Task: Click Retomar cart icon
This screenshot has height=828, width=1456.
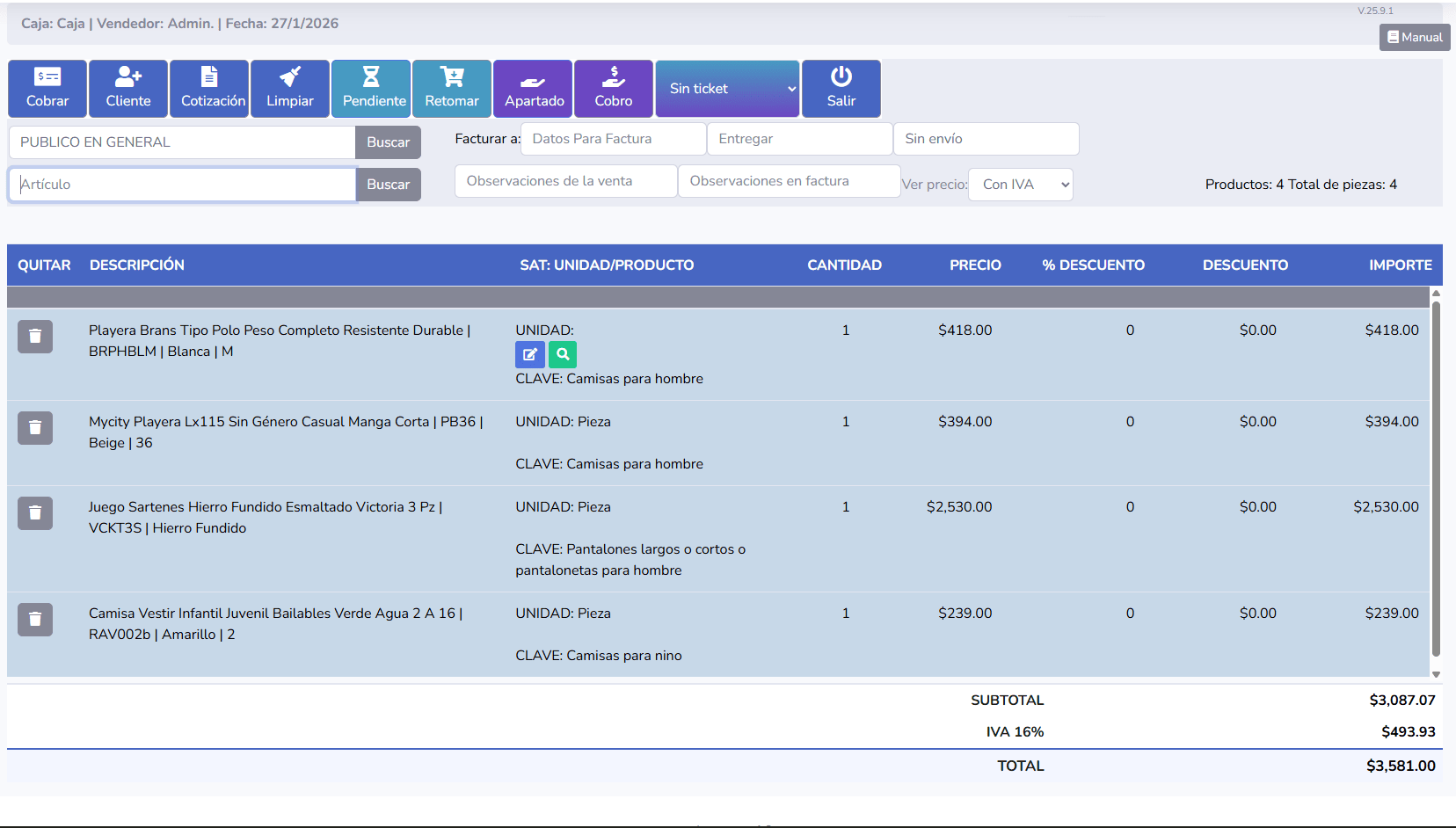Action: click(x=452, y=77)
